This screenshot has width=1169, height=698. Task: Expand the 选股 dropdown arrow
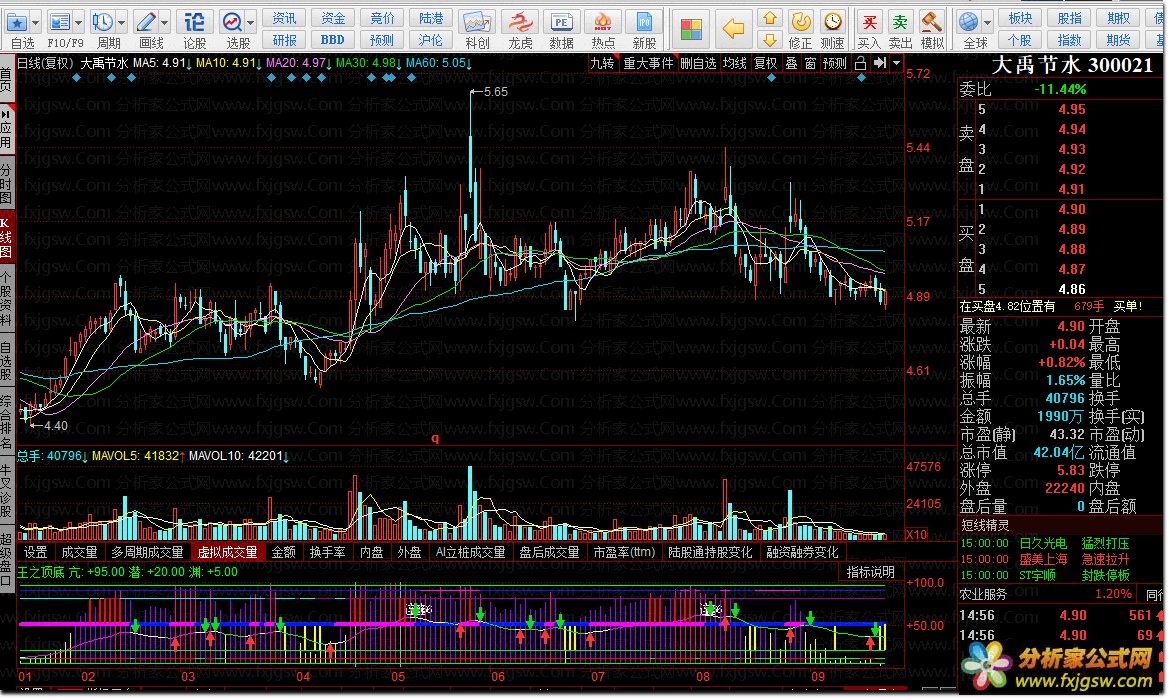(x=251, y=22)
